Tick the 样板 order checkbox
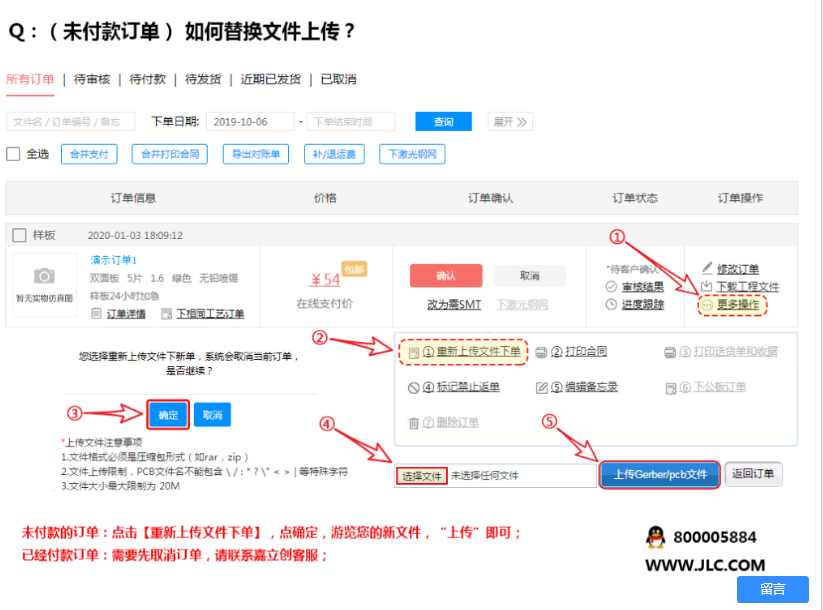The height and width of the screenshot is (610, 823). (19, 235)
